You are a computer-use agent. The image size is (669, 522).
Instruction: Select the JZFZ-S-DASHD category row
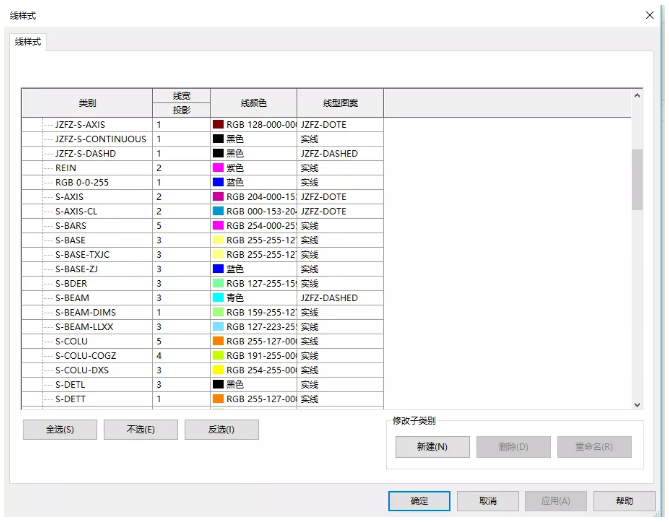click(85, 154)
